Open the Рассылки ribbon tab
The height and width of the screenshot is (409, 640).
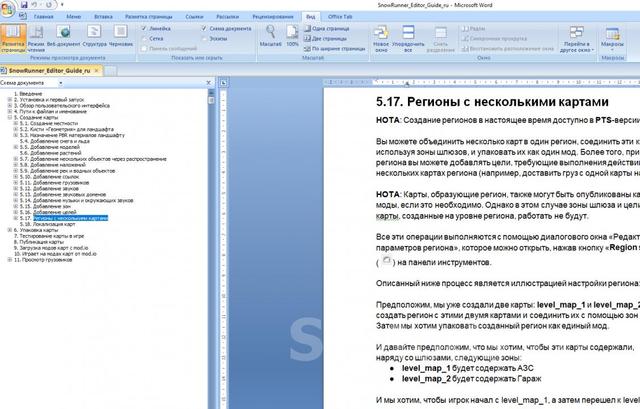(227, 17)
